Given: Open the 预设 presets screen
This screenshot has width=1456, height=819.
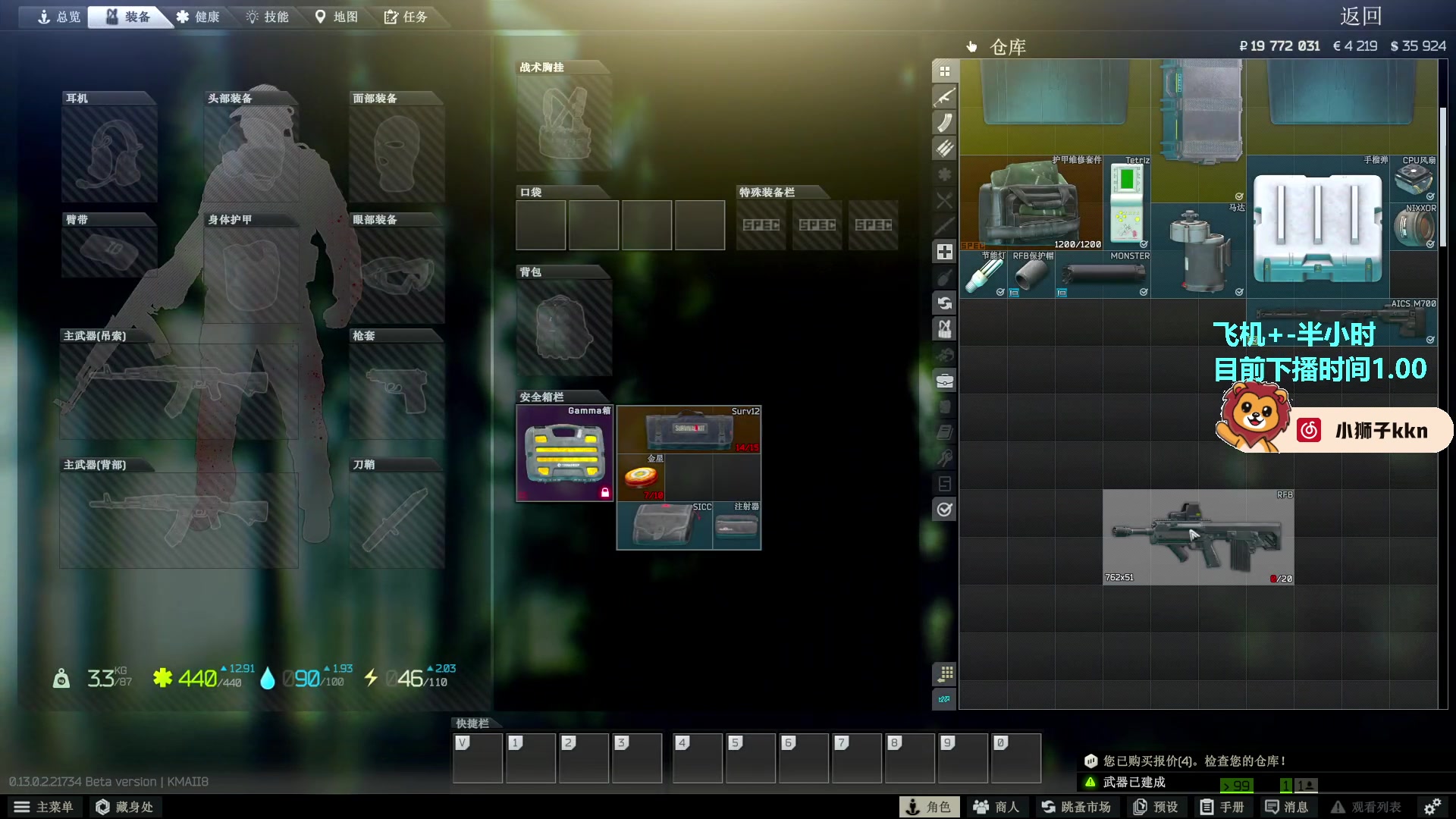Looking at the screenshot, I should tap(1156, 807).
